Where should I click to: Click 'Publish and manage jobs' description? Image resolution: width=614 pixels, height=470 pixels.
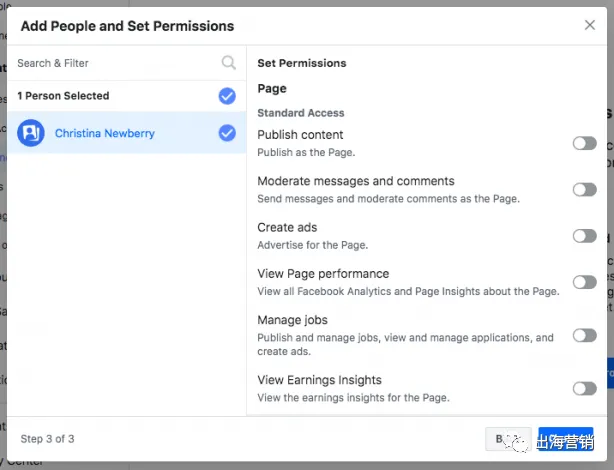tap(405, 344)
